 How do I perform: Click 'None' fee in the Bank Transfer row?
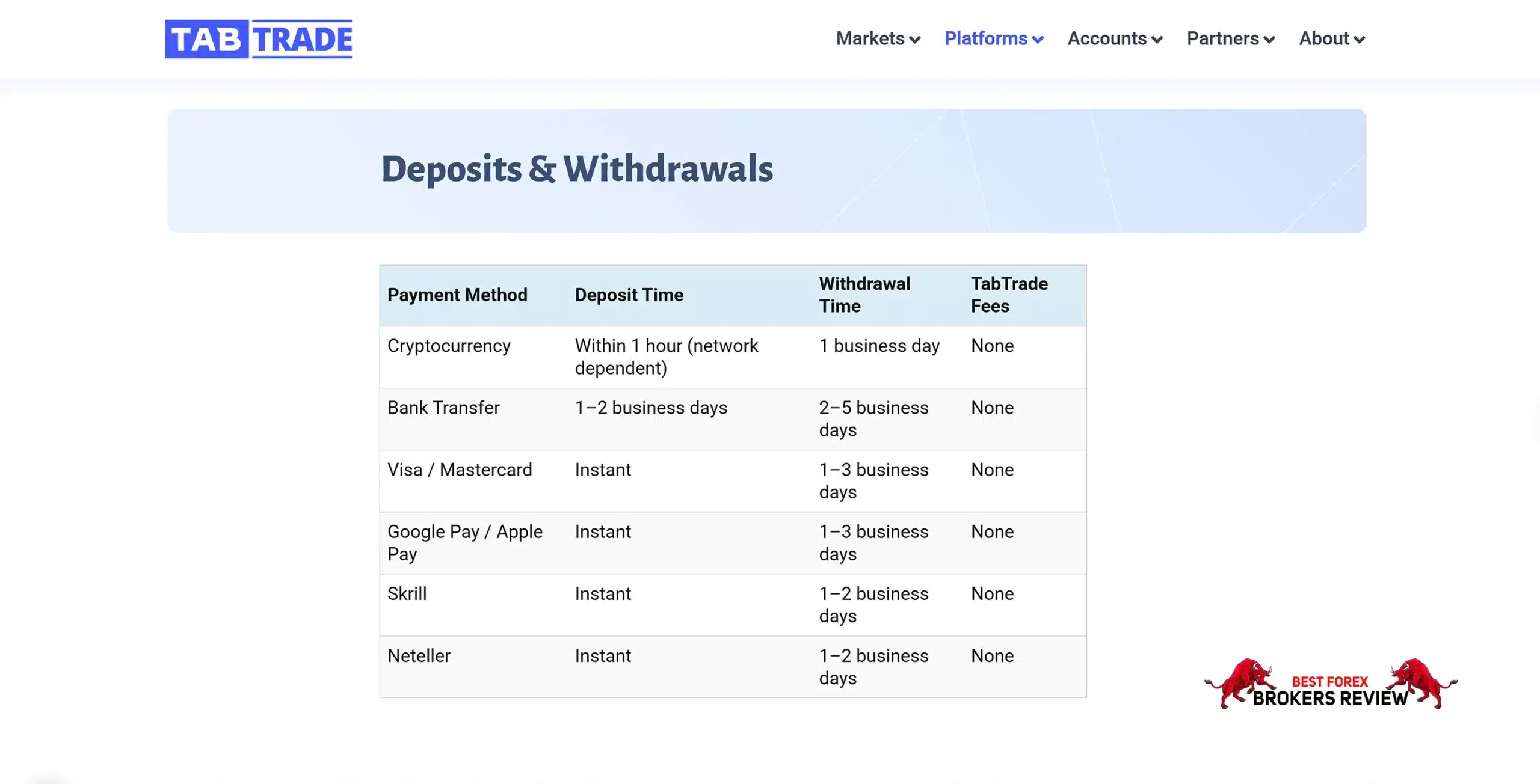pos(992,408)
